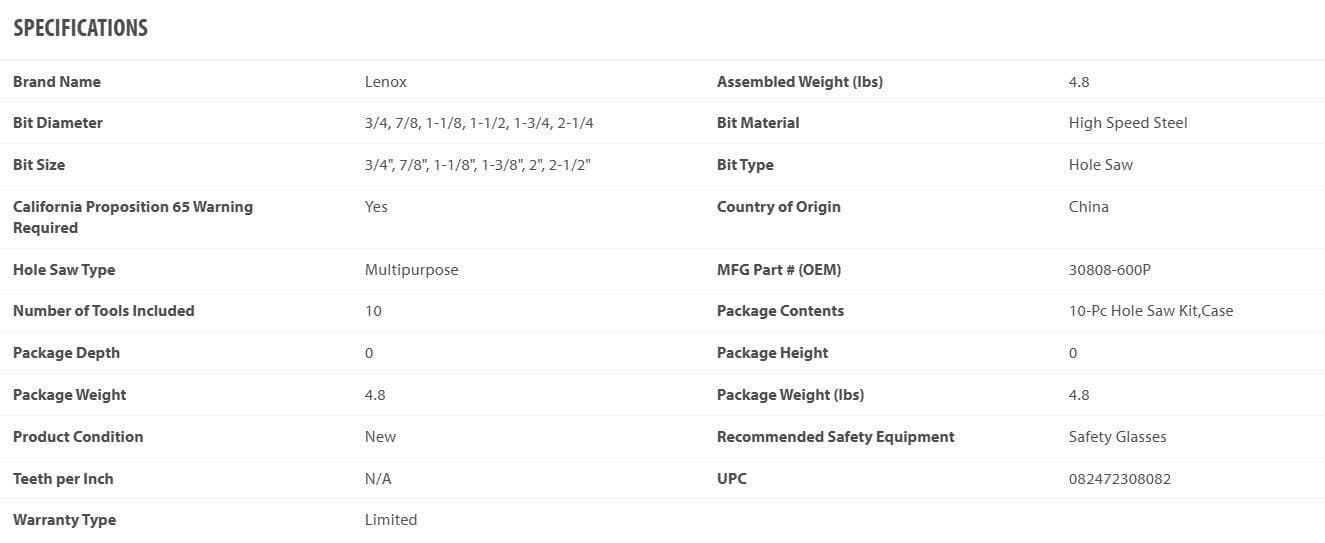Click the Product Condition value New
The image size is (1325, 543).
pos(381,437)
